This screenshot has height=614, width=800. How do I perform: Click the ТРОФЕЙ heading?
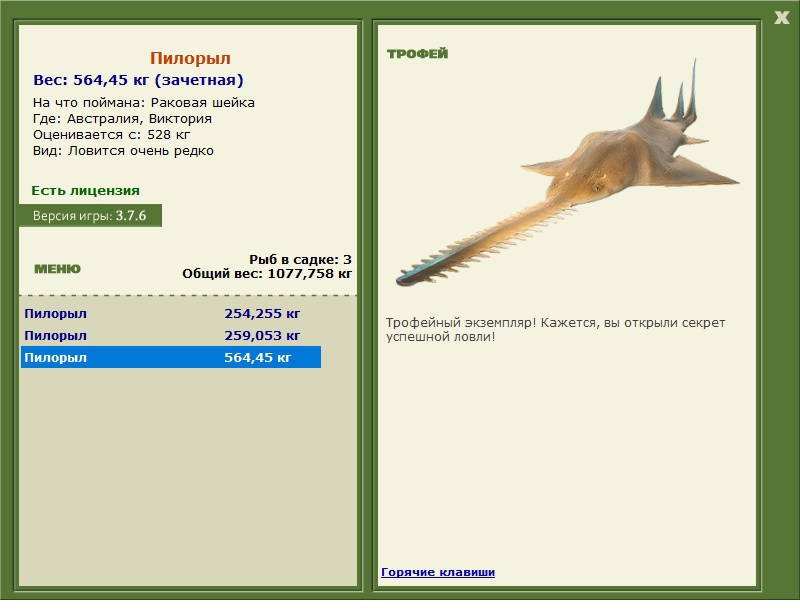(417, 54)
